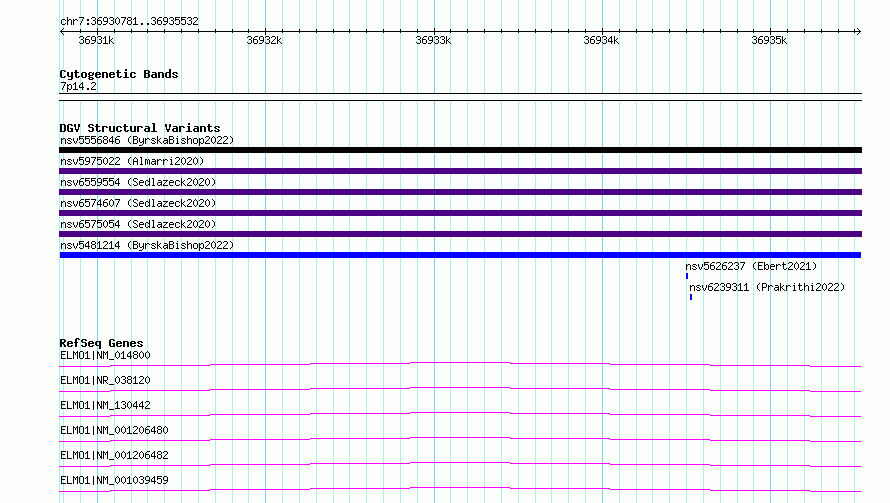Click the ELMO1|NM_001039459 magenta intron line
The width and height of the screenshot is (890, 503).
pyautogui.click(x=460, y=489)
